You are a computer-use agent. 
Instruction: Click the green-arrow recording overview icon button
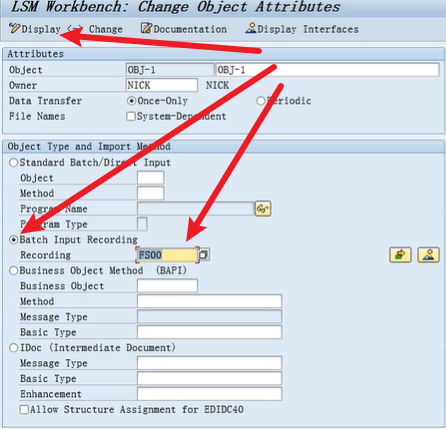pyautogui.click(x=400, y=255)
